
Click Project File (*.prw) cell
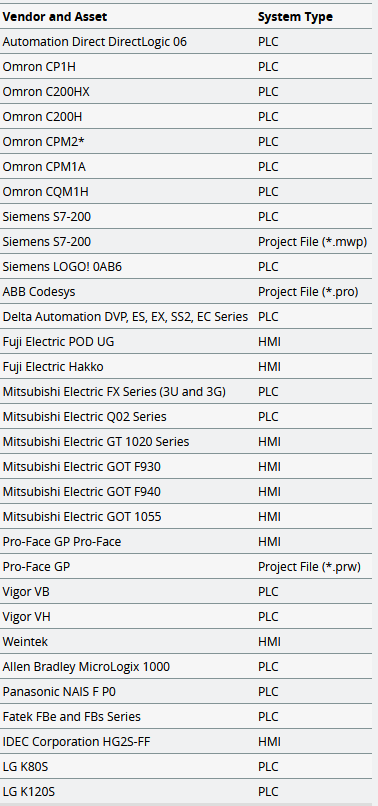(309, 567)
